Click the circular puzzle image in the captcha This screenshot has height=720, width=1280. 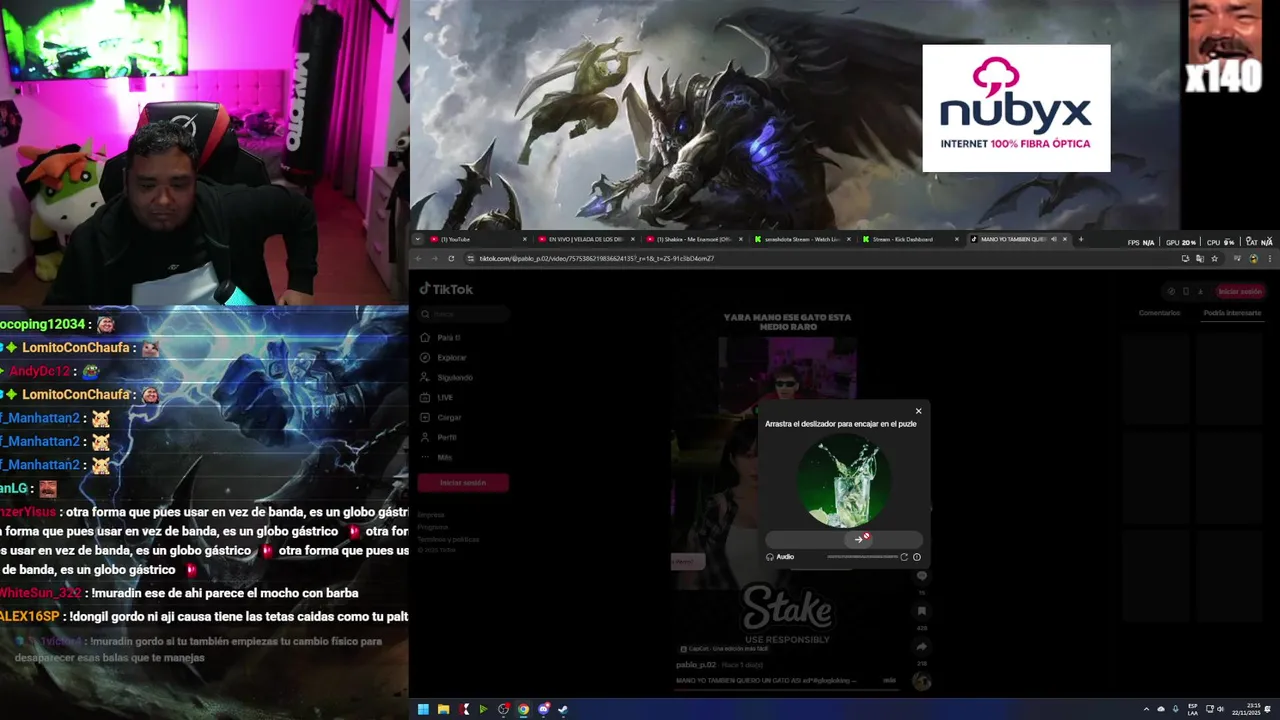click(x=843, y=481)
